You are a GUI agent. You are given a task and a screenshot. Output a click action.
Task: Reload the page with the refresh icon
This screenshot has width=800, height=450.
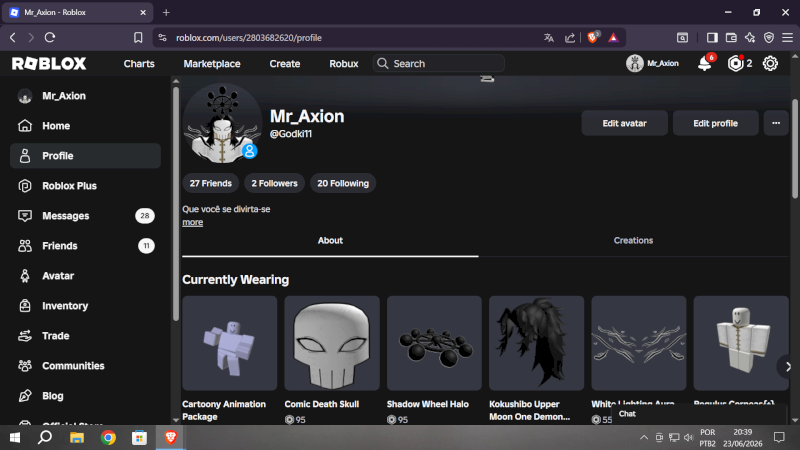pyautogui.click(x=50, y=37)
